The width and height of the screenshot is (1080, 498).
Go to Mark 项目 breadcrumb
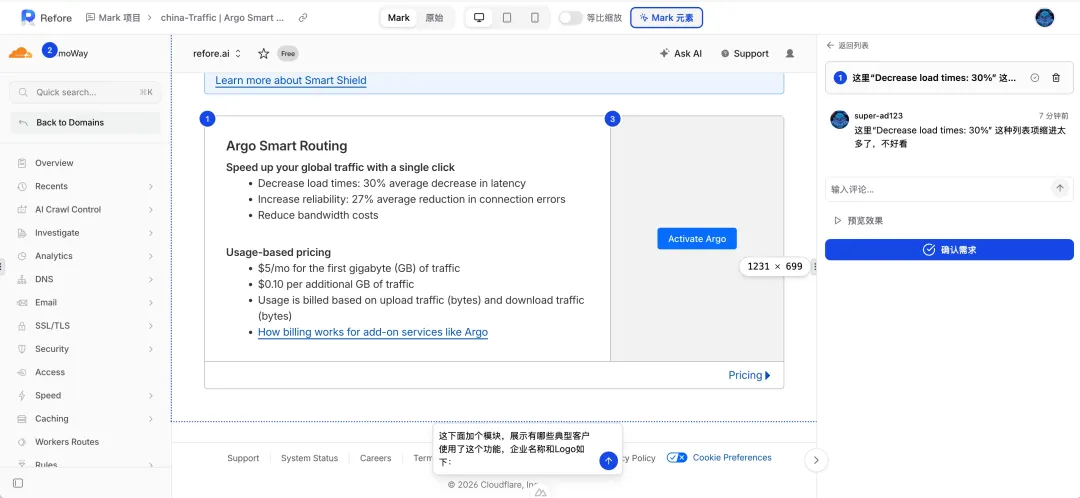[x=113, y=18]
